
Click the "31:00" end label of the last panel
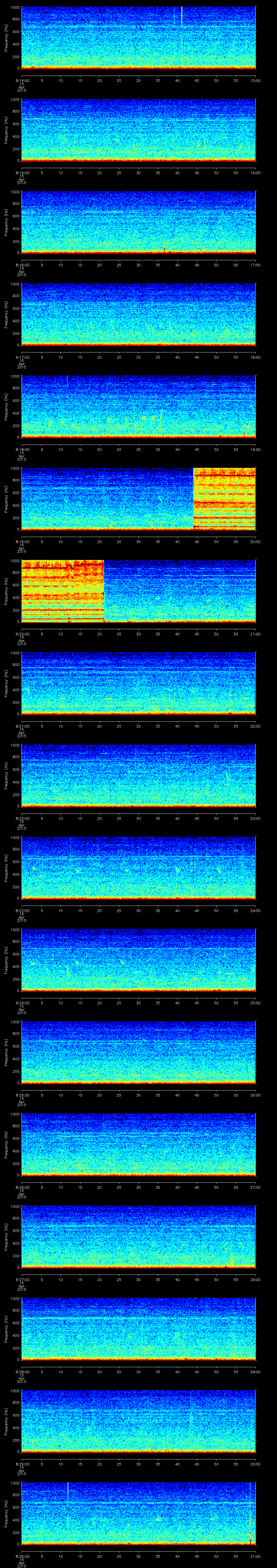click(256, 1556)
